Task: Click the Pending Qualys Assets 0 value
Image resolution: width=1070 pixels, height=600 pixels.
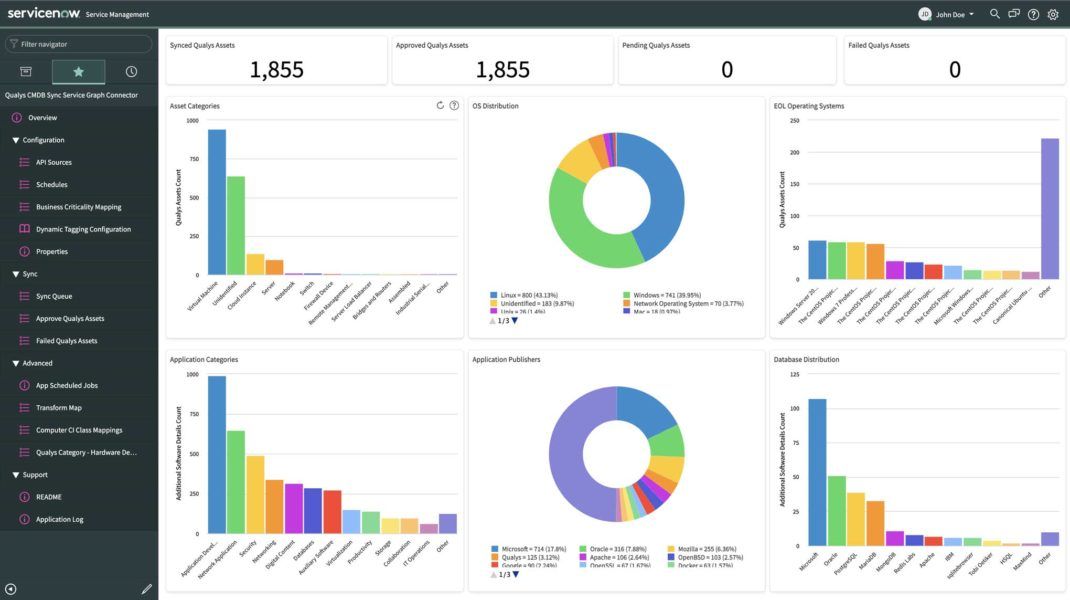Action: point(727,70)
